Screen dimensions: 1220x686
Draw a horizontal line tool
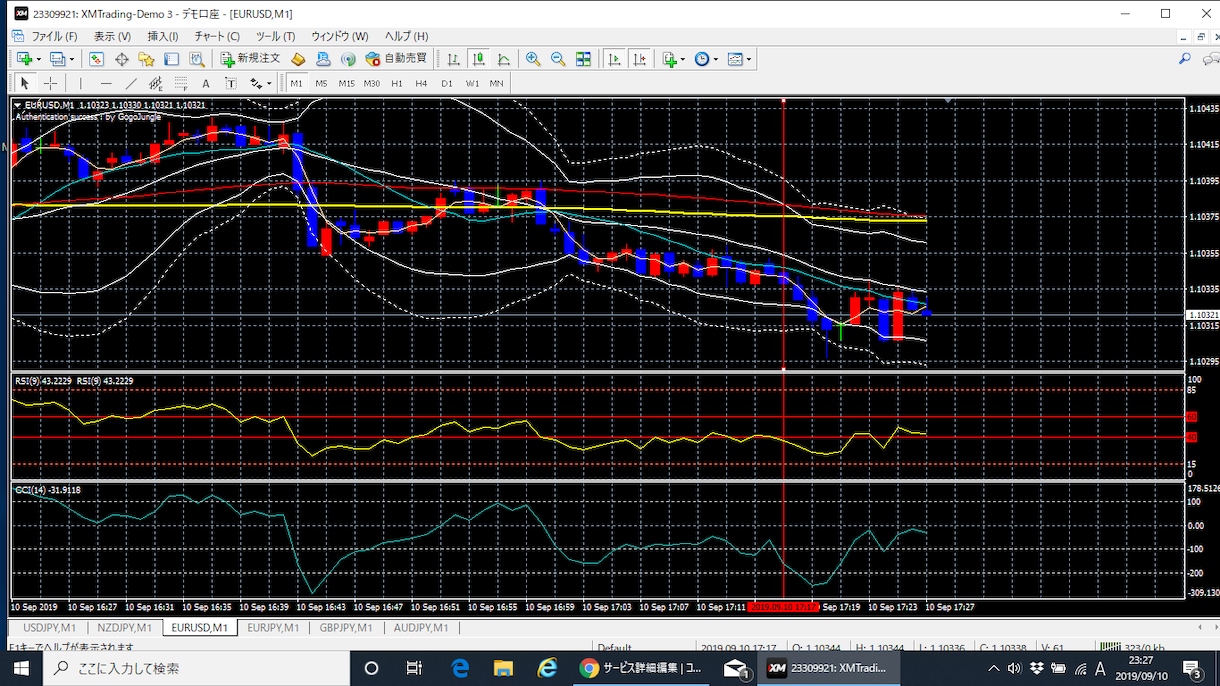[x=106, y=83]
